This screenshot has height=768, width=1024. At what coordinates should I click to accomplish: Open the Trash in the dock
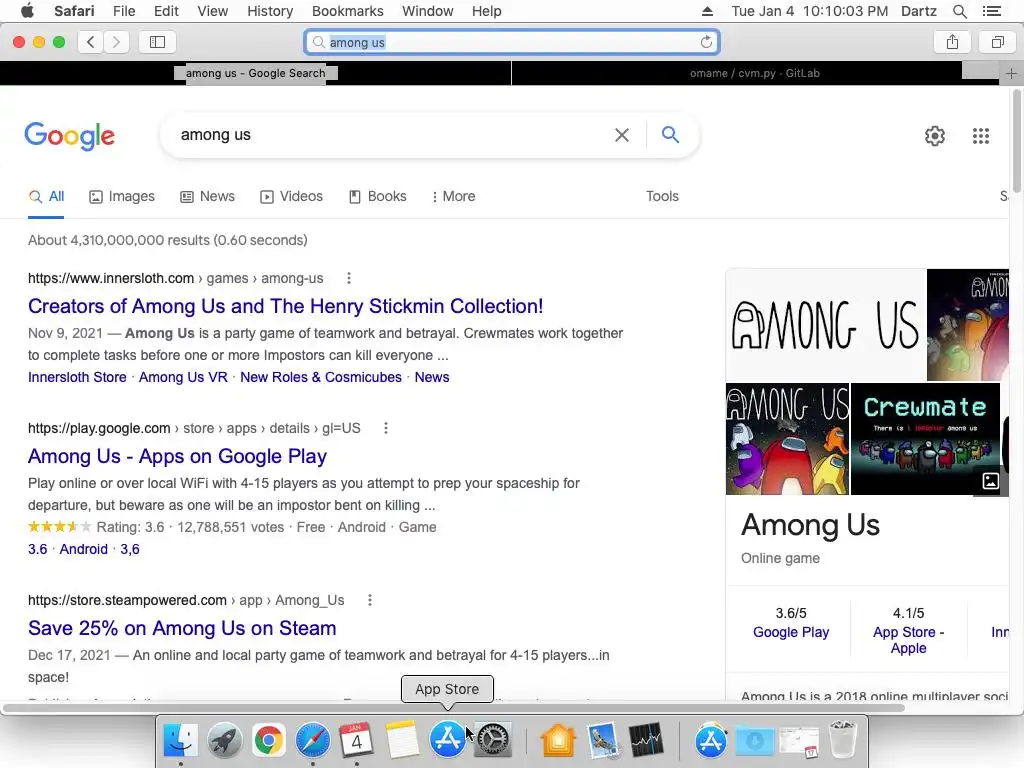pos(842,740)
